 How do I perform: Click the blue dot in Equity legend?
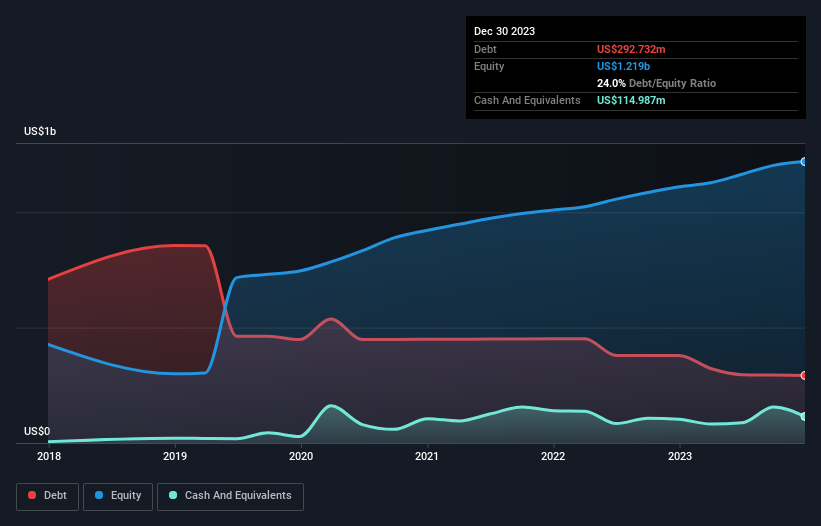coord(99,495)
